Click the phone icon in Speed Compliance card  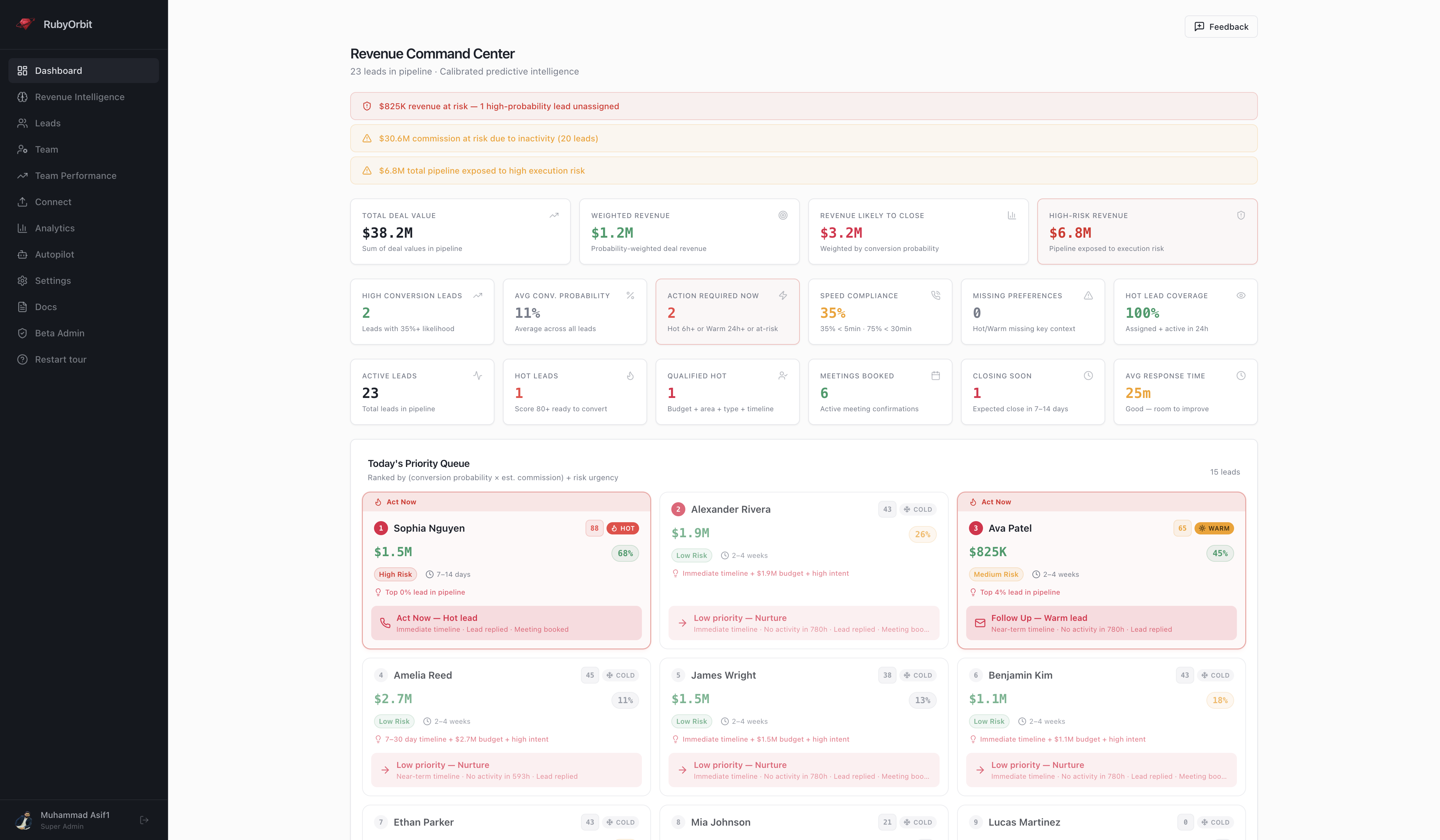(x=935, y=295)
